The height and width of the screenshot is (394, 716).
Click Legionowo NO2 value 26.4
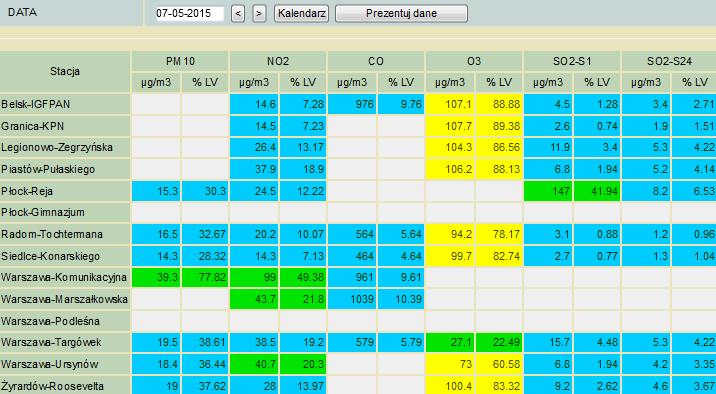coord(254,147)
